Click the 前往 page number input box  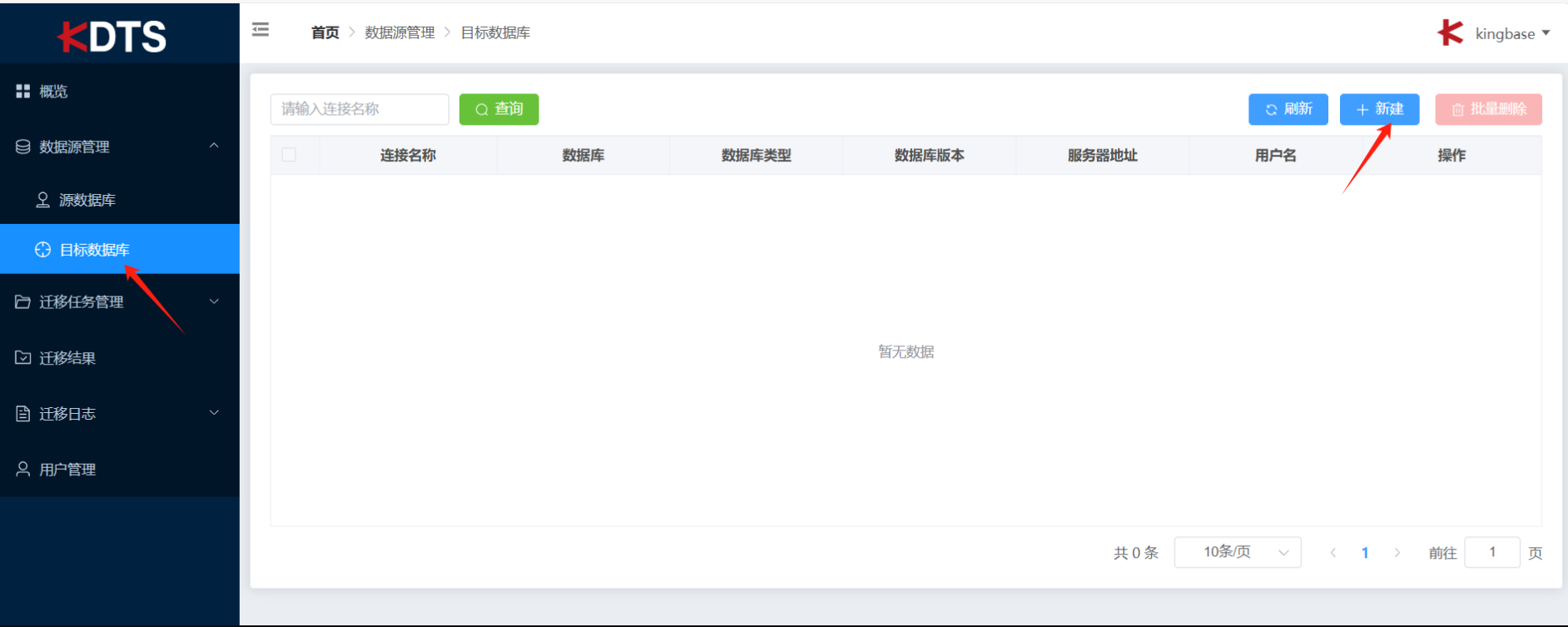tap(1491, 552)
